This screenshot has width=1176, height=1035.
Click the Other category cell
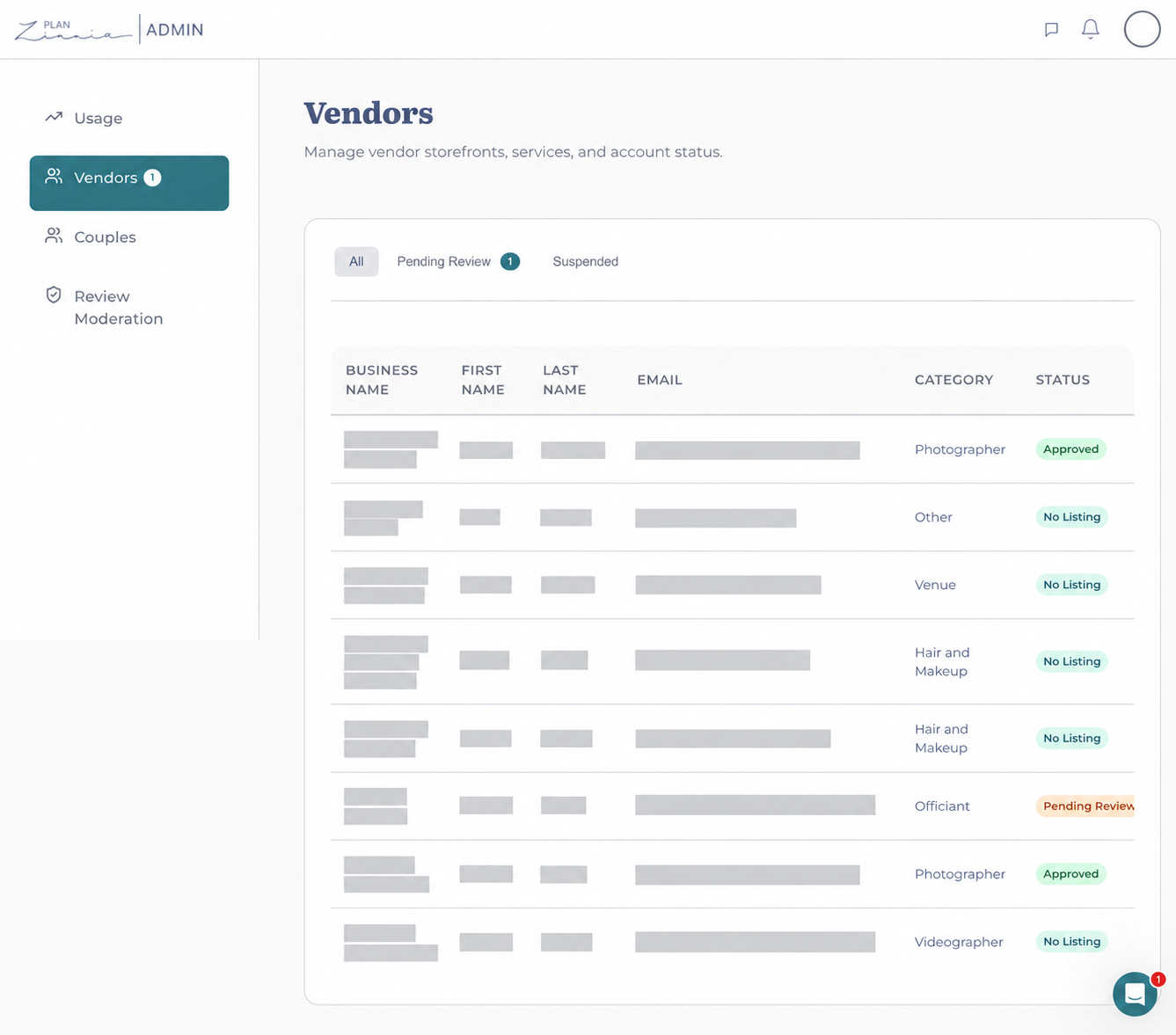pos(933,517)
